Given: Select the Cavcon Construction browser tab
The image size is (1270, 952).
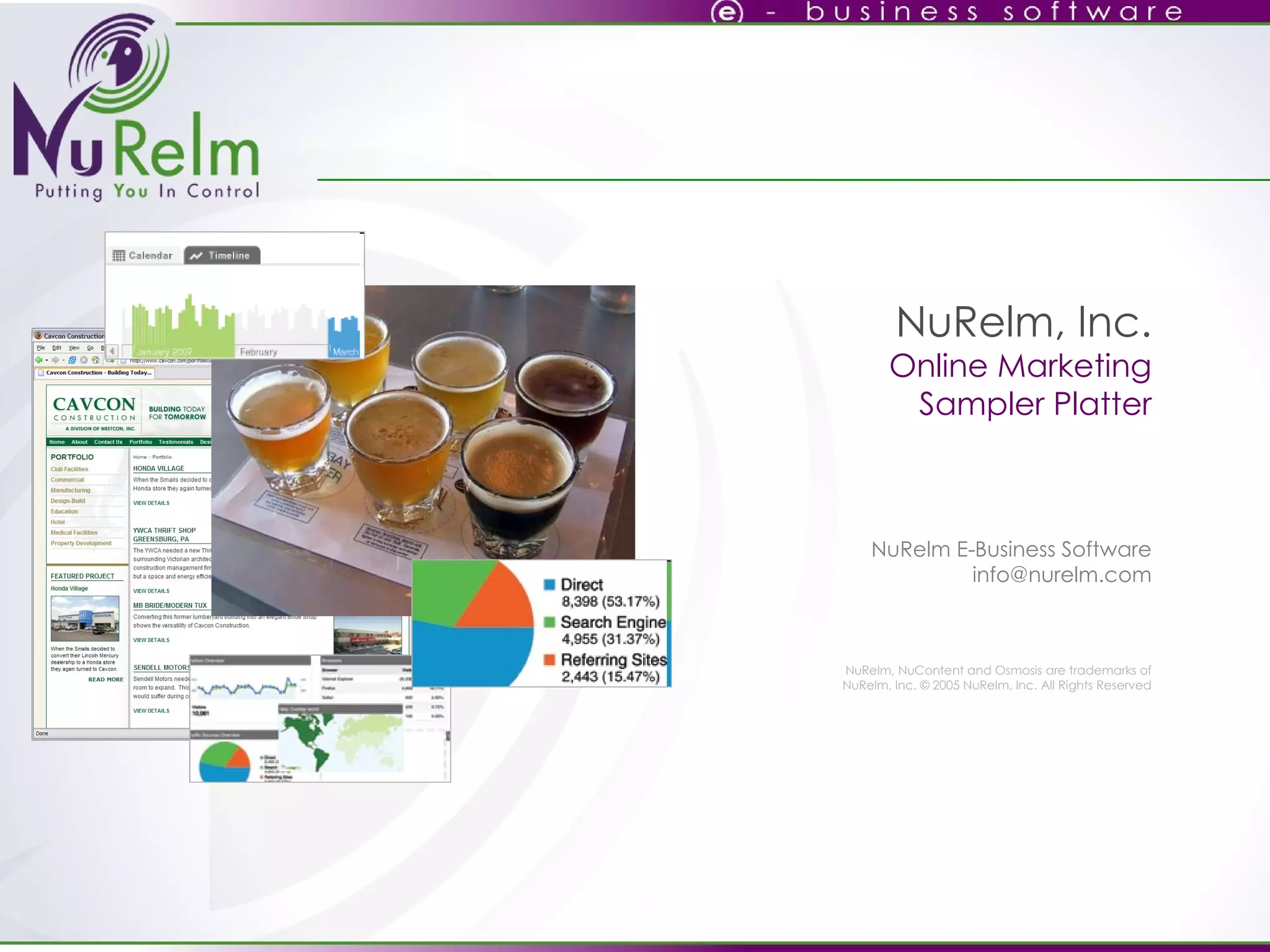Looking at the screenshot, I should pos(94,372).
